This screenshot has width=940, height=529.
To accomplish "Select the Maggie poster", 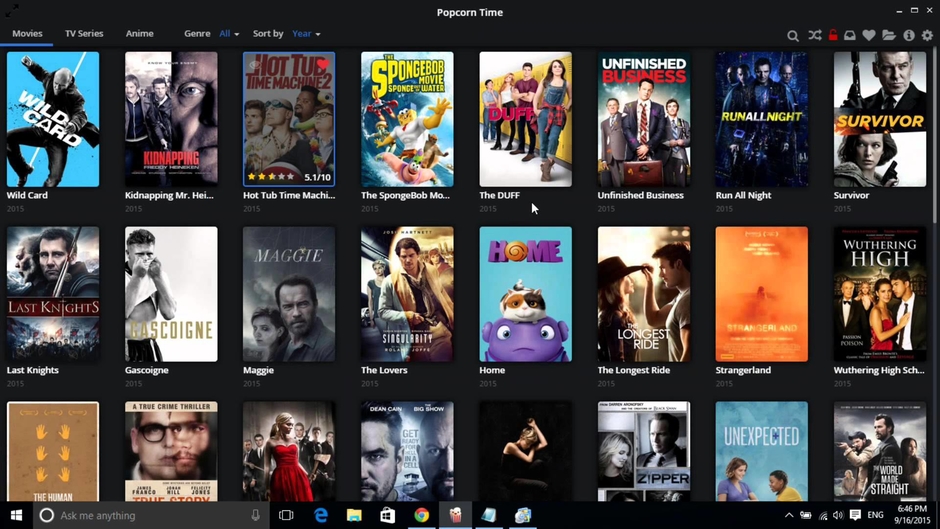I will click(289, 294).
